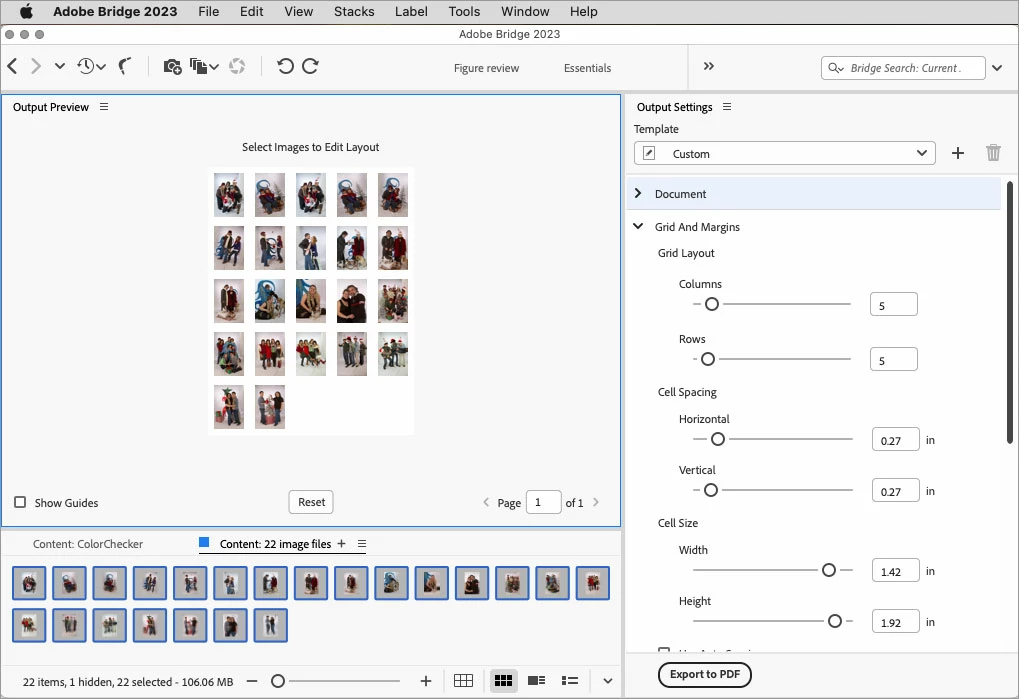Rotate 90 degrees counterclockwise

pos(285,66)
